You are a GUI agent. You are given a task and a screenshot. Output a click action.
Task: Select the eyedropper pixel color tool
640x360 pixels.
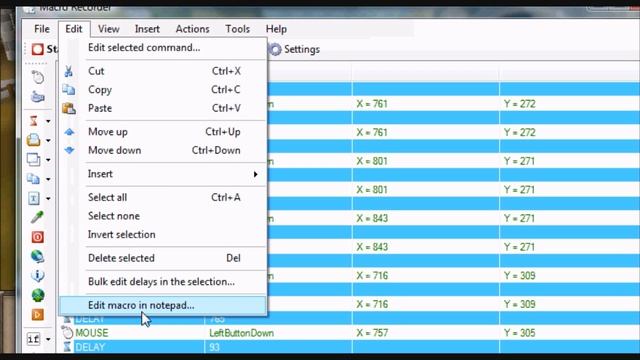tap(37, 217)
